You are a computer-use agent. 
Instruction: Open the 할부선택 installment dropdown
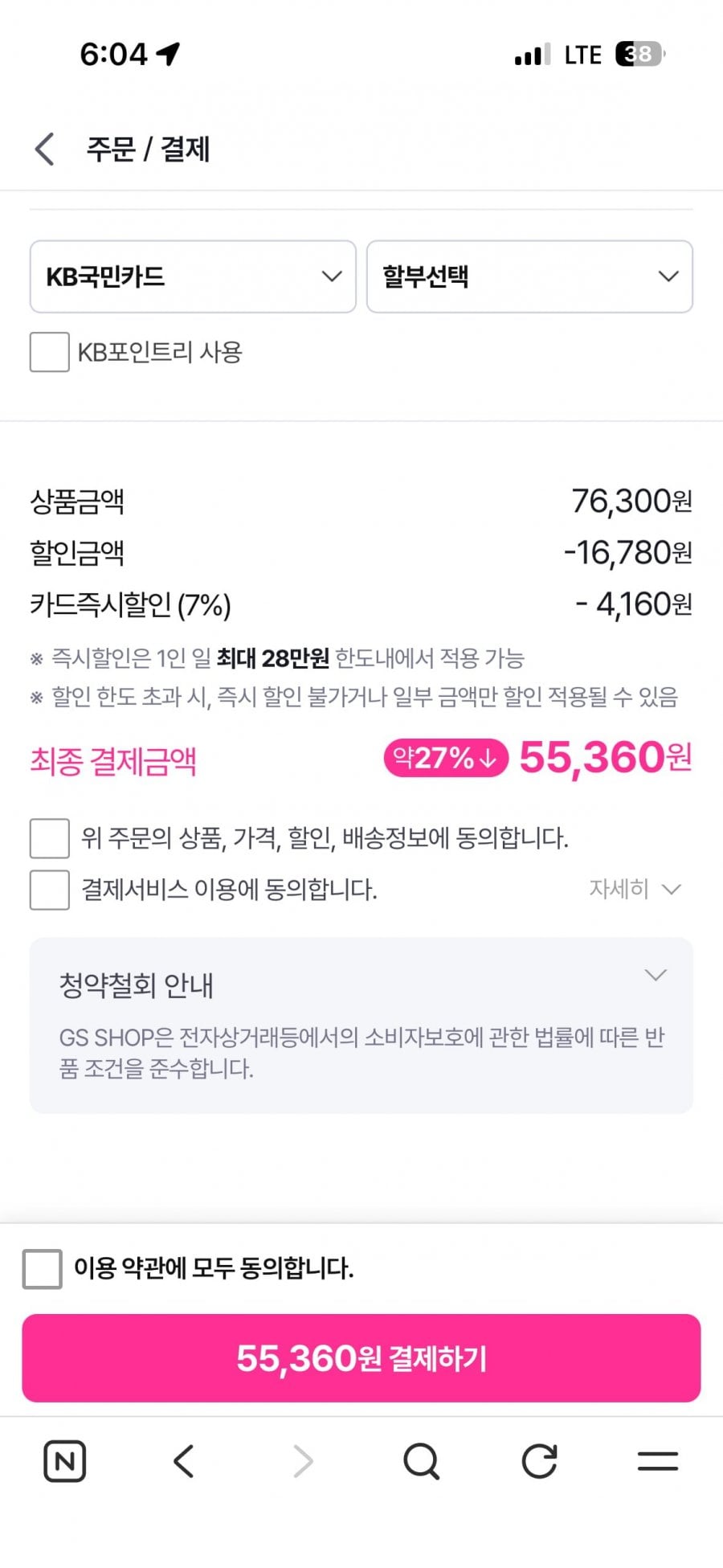click(x=529, y=276)
